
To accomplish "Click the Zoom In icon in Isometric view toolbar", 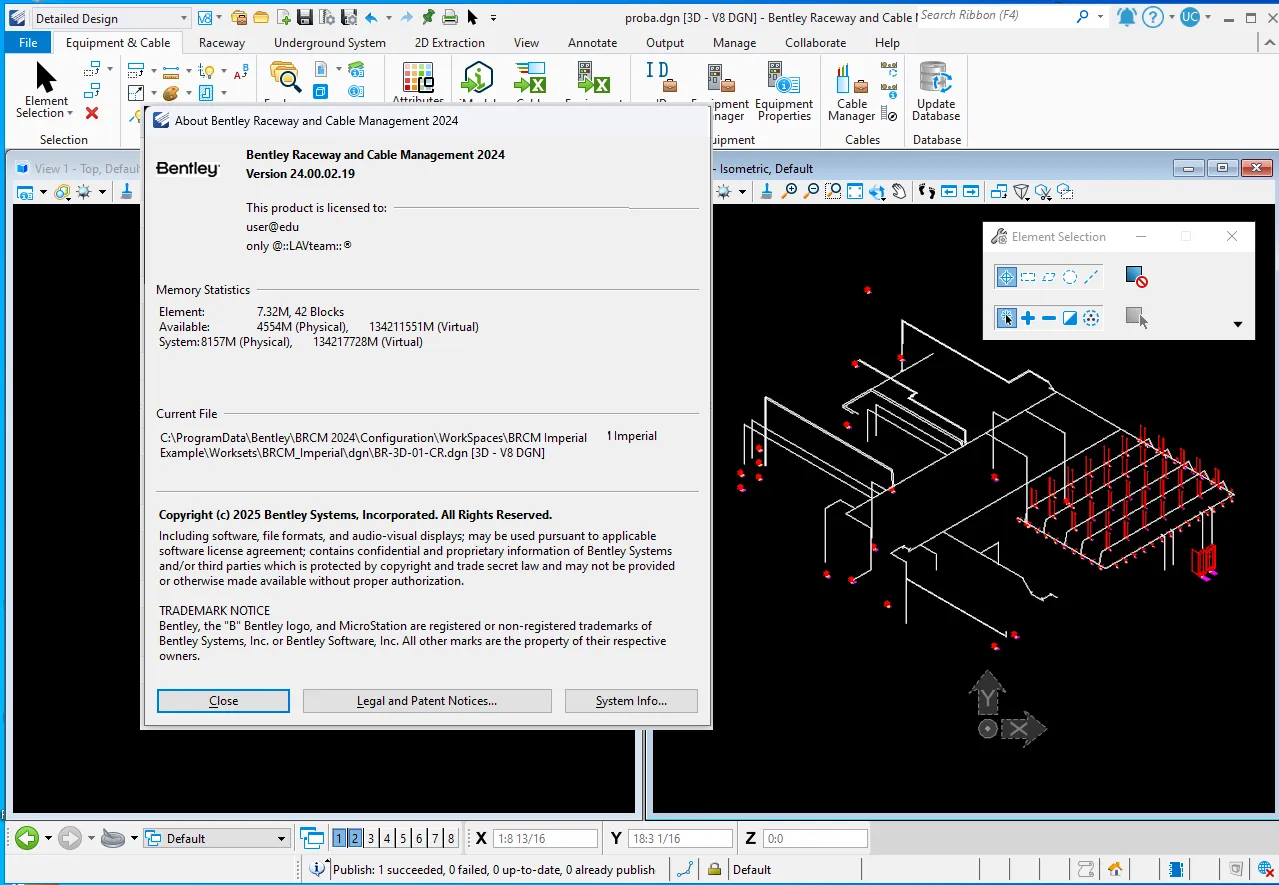I will click(x=791, y=191).
